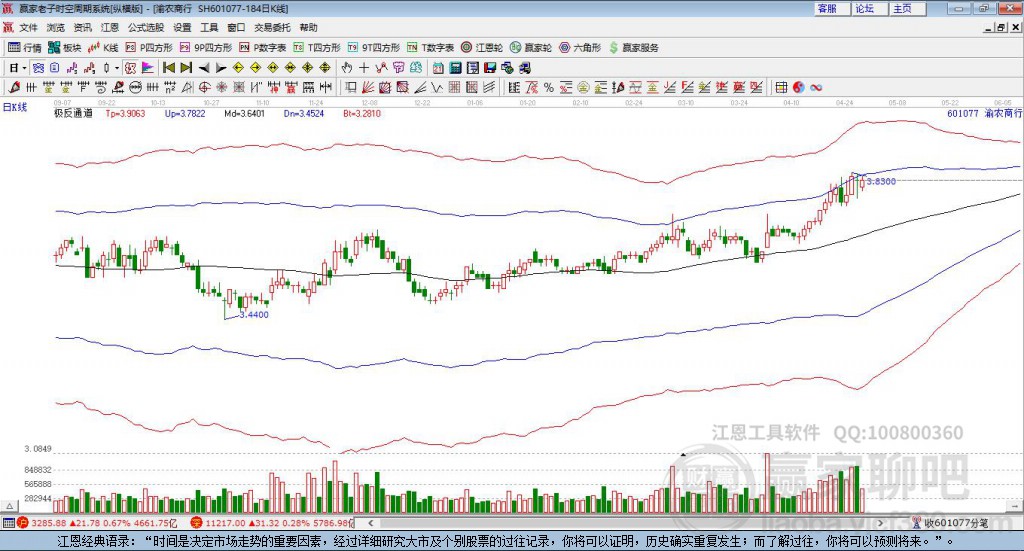The image size is (1024, 551).
Task: Select the crosshair cursor tool
Action: click(x=365, y=68)
